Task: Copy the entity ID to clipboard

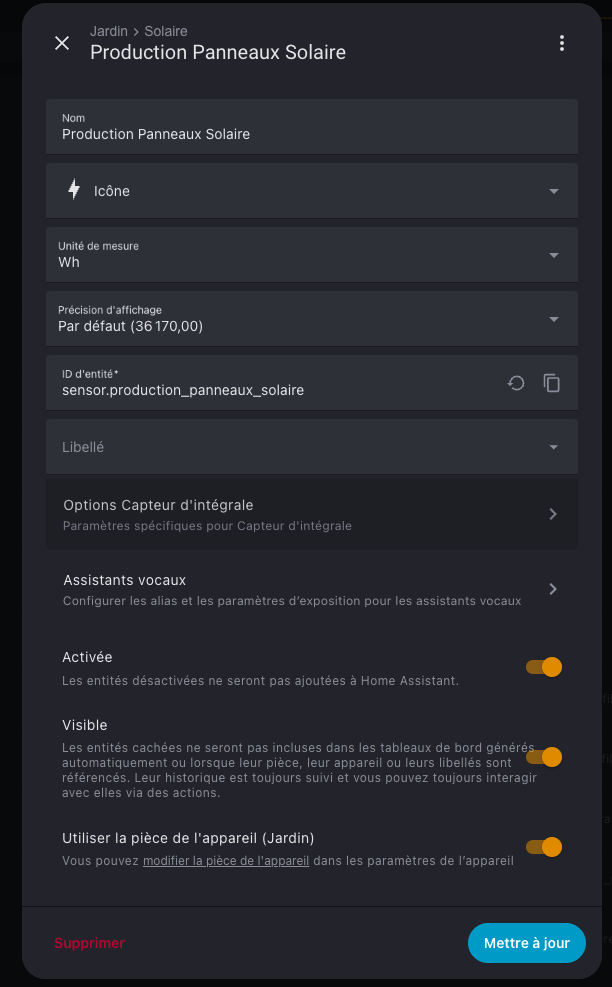Action: click(552, 383)
